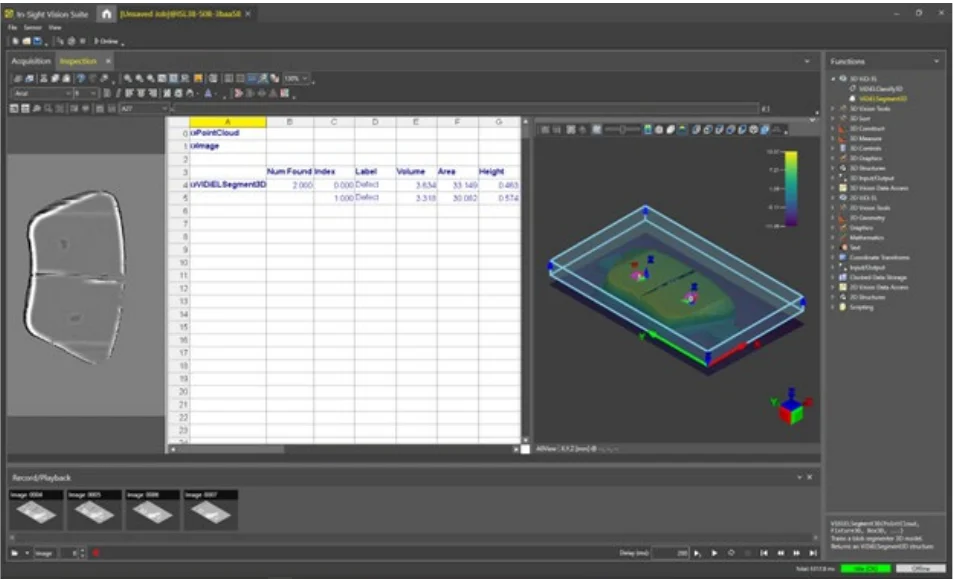Toggle the sensor Online button

click(106, 41)
